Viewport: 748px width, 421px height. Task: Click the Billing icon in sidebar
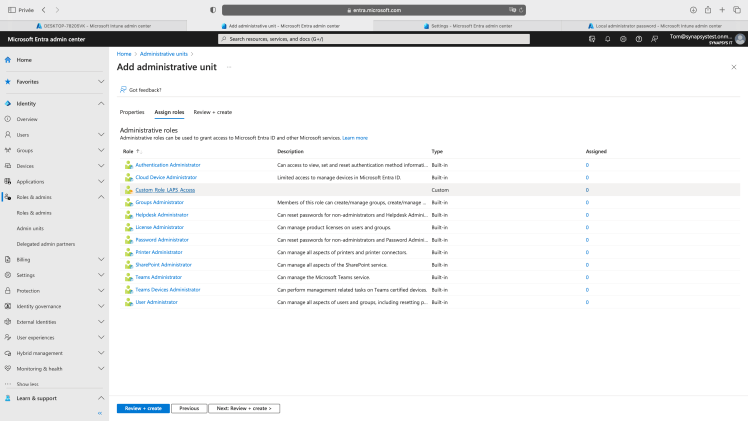click(x=8, y=259)
